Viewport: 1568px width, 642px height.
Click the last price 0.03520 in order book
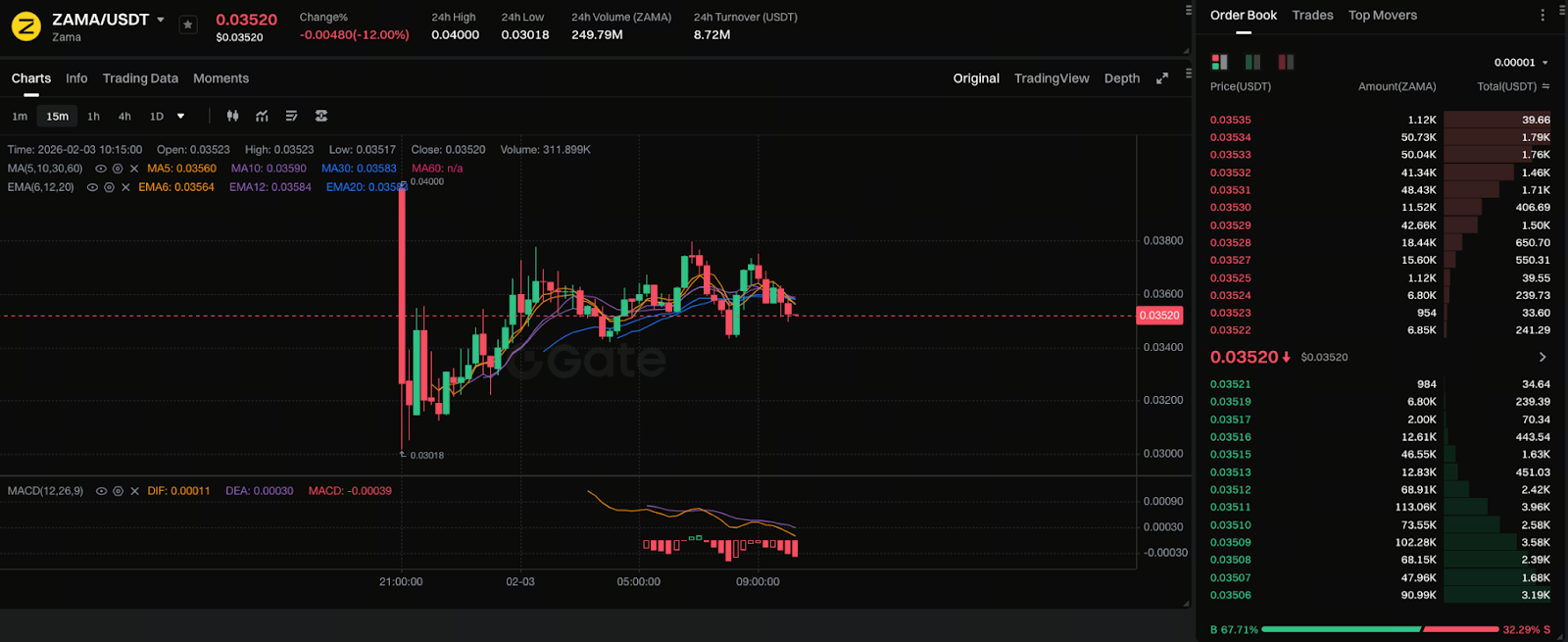[1245, 357]
